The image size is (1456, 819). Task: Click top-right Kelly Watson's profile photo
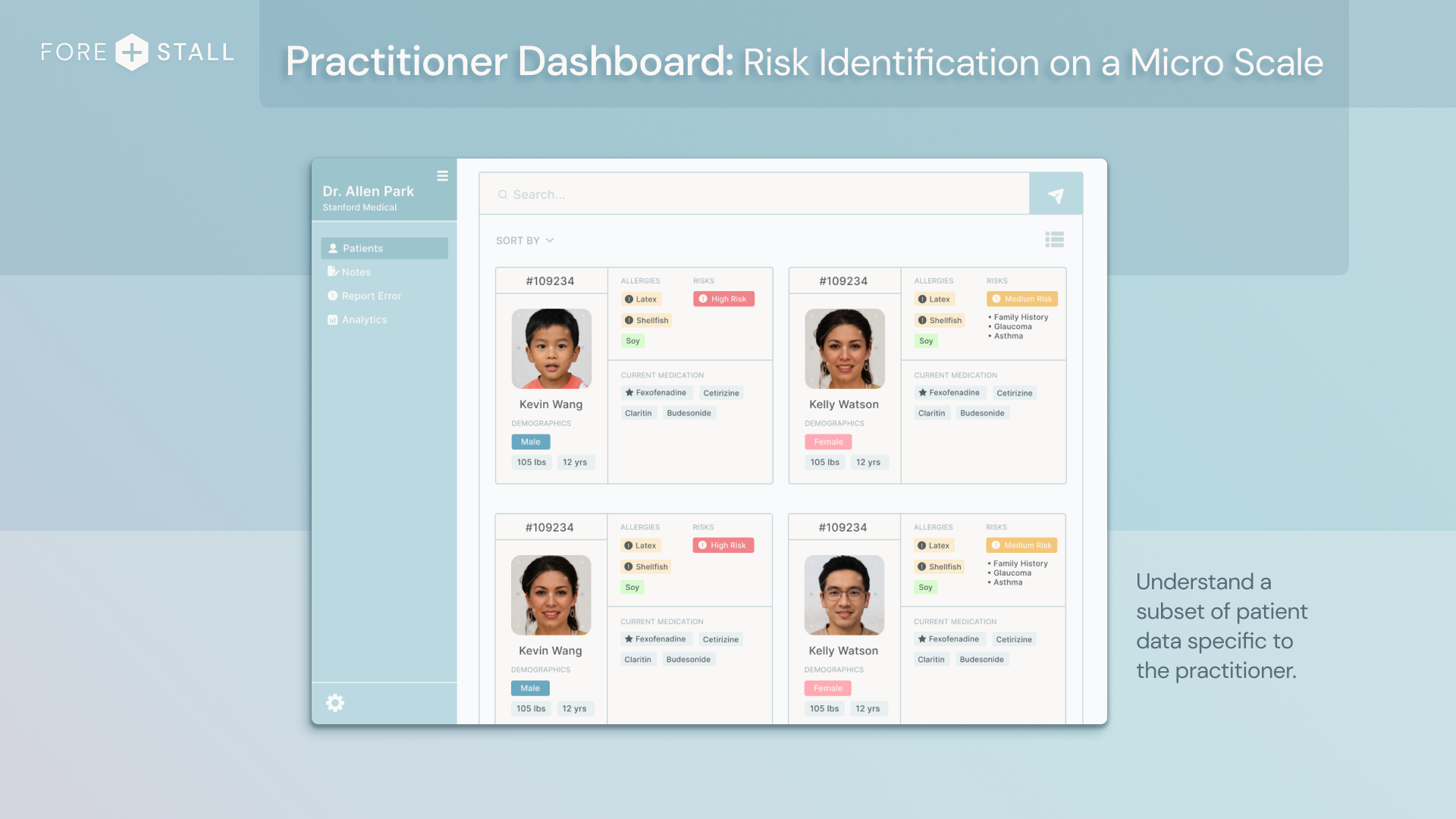point(844,349)
